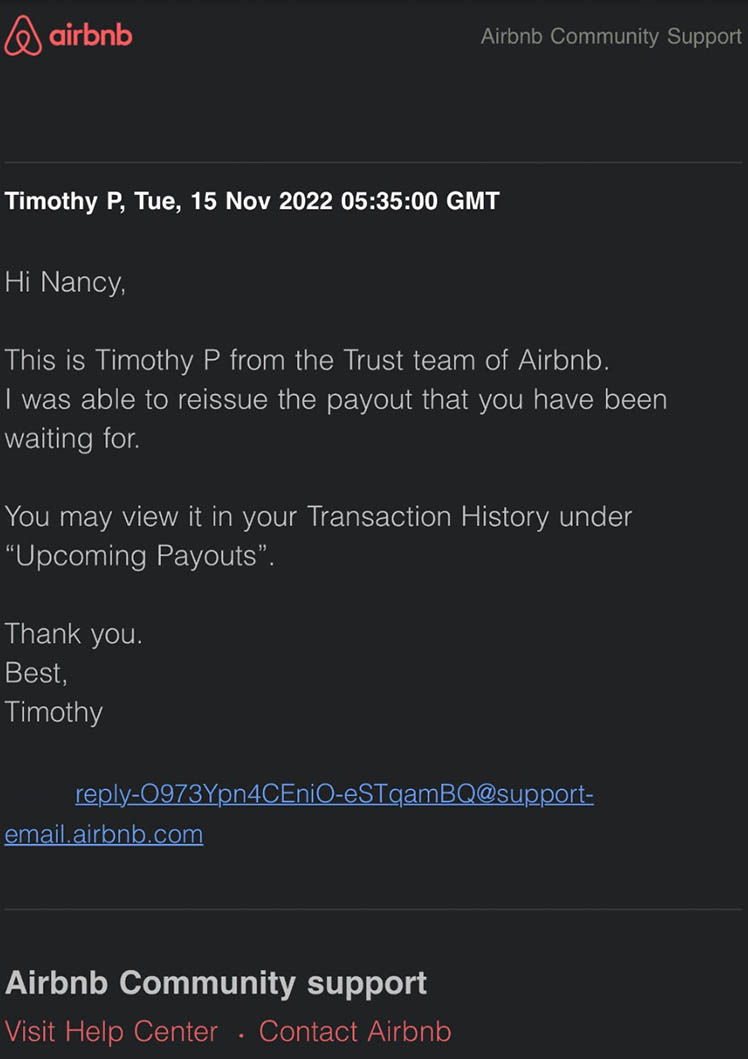This screenshot has height=1059, width=748.
Task: Click the divider line above the footer heading
Action: tap(373, 909)
